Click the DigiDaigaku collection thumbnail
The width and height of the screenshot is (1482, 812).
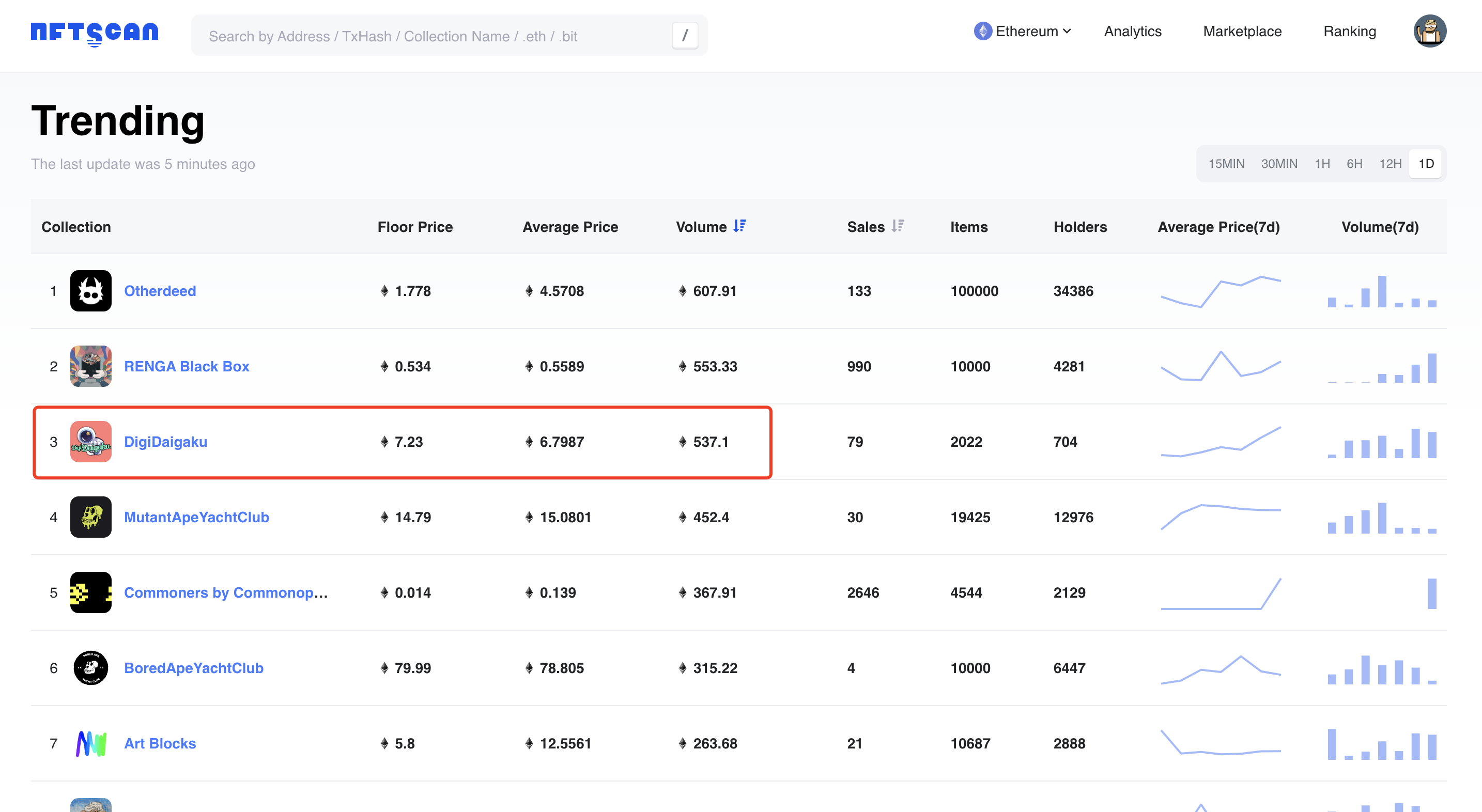[x=90, y=442]
